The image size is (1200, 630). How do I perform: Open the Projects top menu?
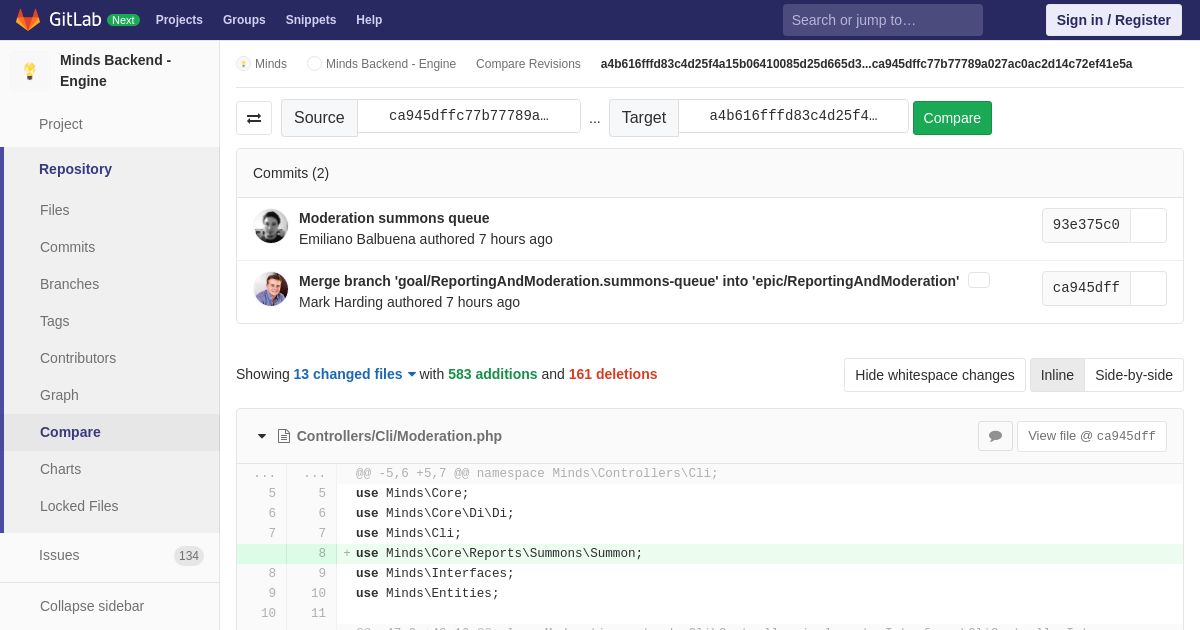coord(179,20)
